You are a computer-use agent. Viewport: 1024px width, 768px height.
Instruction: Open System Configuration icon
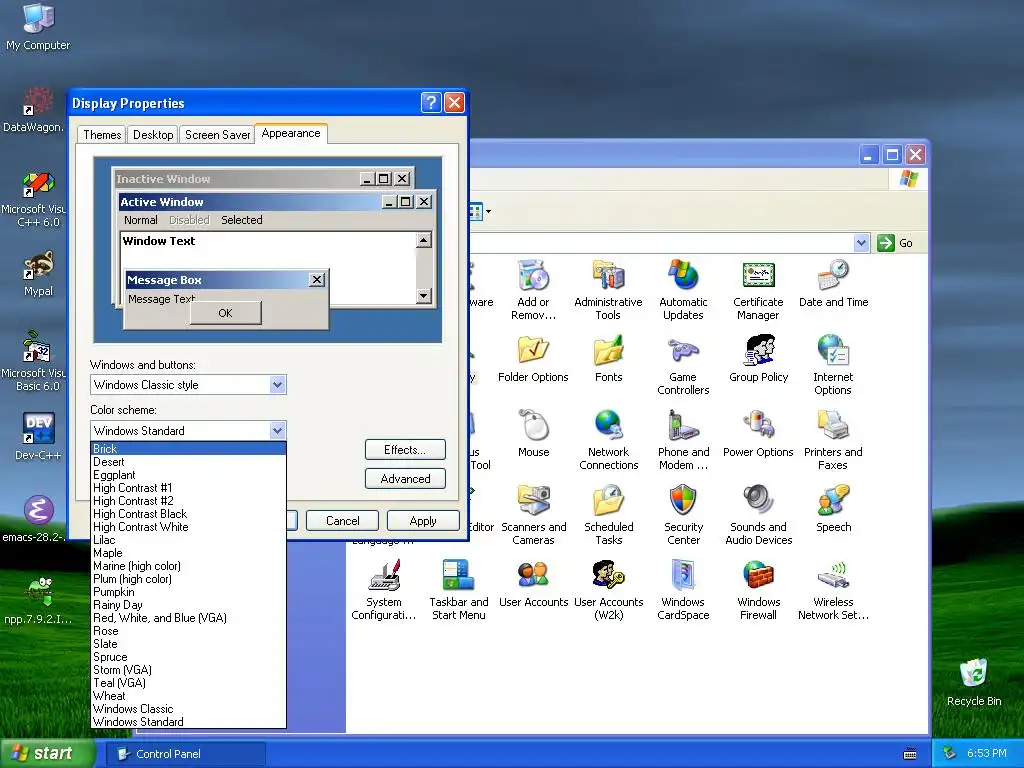383,590
